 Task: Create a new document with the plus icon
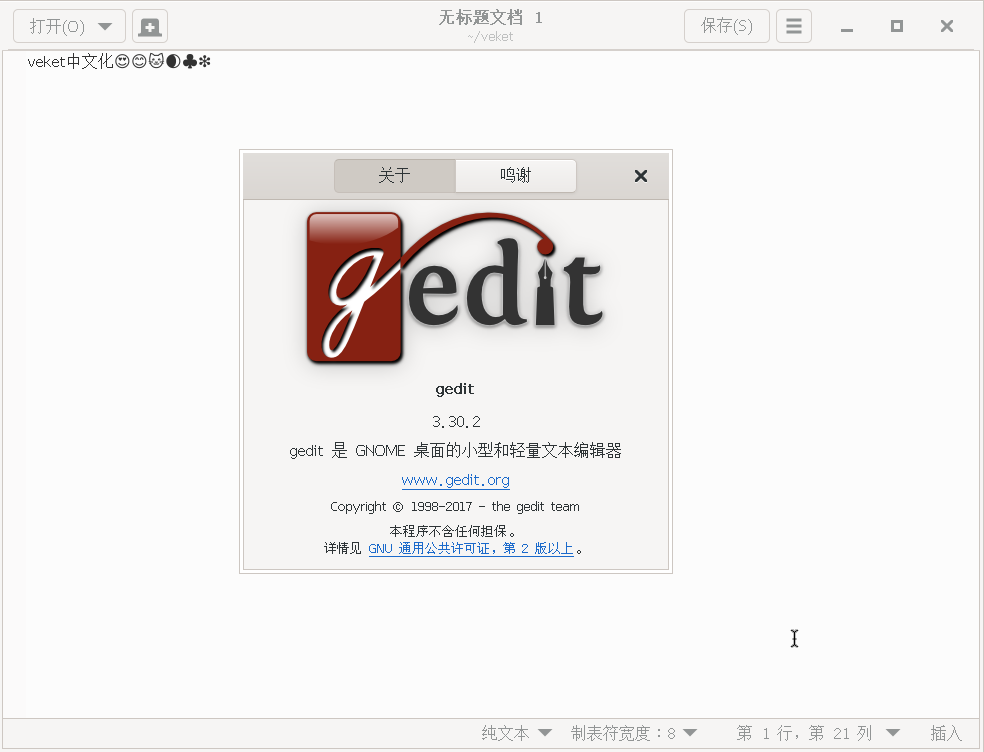point(149,26)
